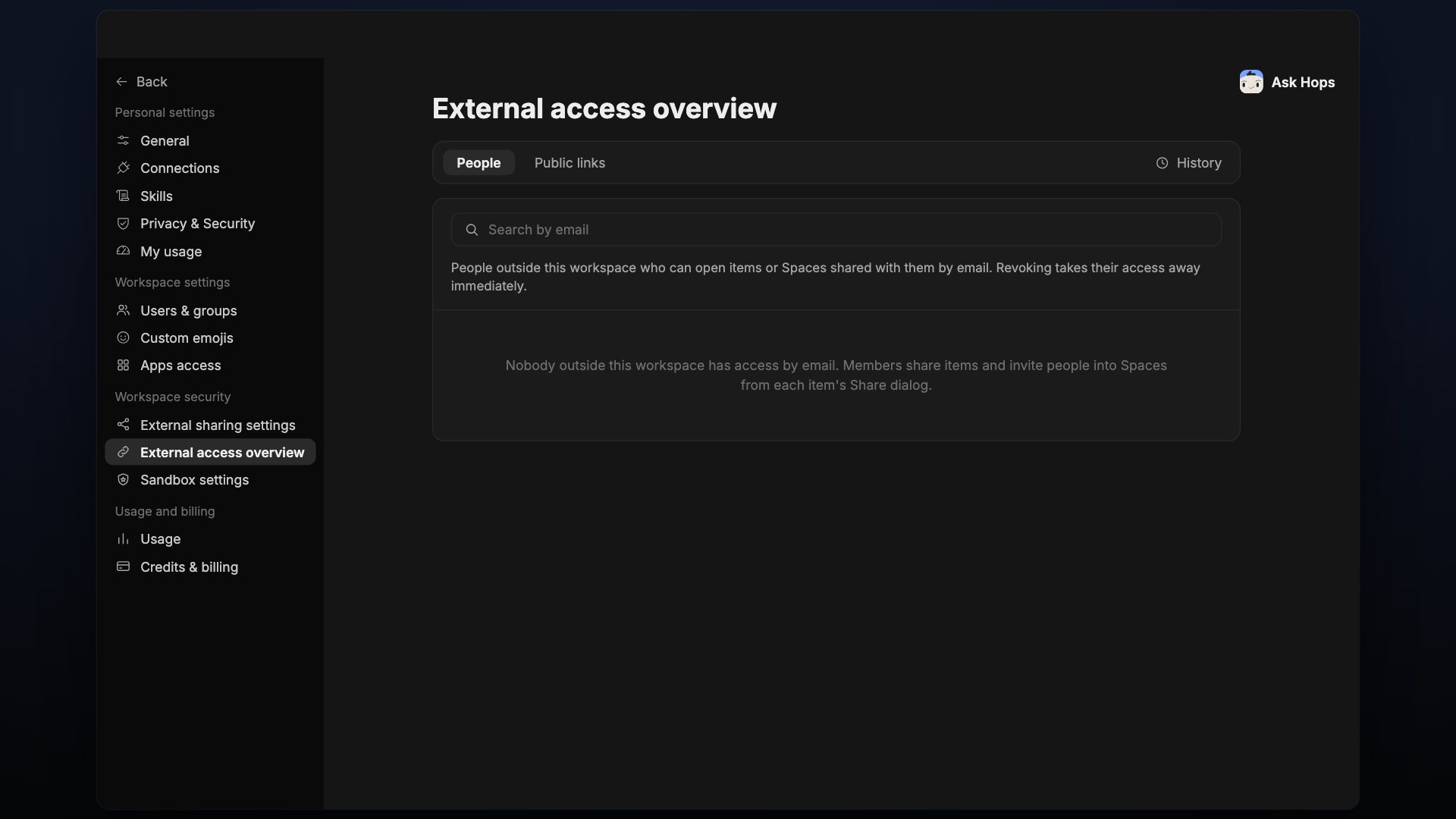This screenshot has width=1456, height=819.
Task: Select External access overview sidebar item
Action: click(x=210, y=452)
